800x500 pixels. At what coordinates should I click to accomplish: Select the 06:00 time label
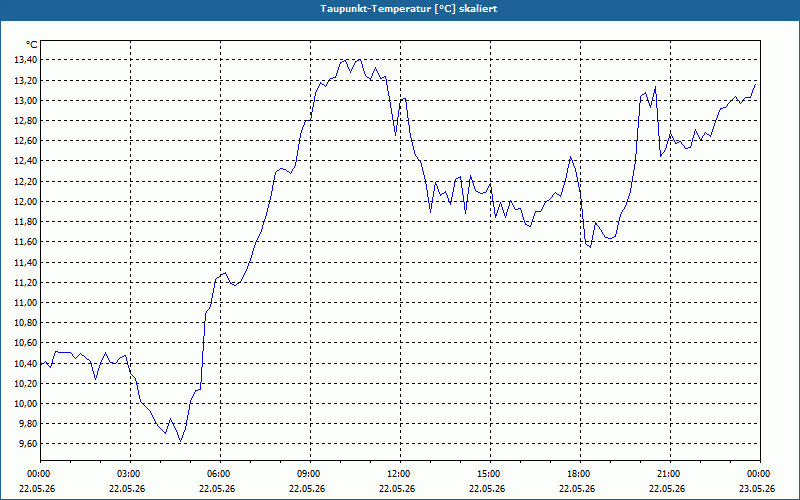point(220,474)
